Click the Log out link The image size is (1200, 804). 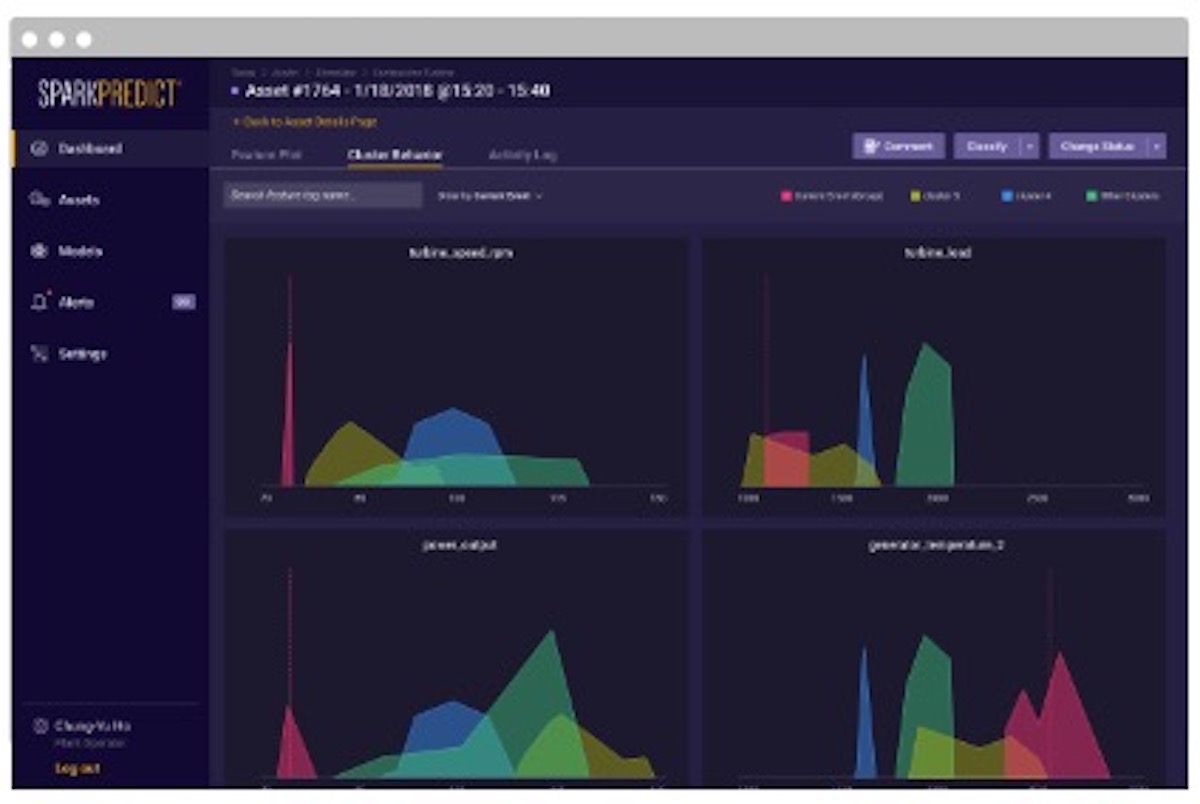tap(77, 768)
